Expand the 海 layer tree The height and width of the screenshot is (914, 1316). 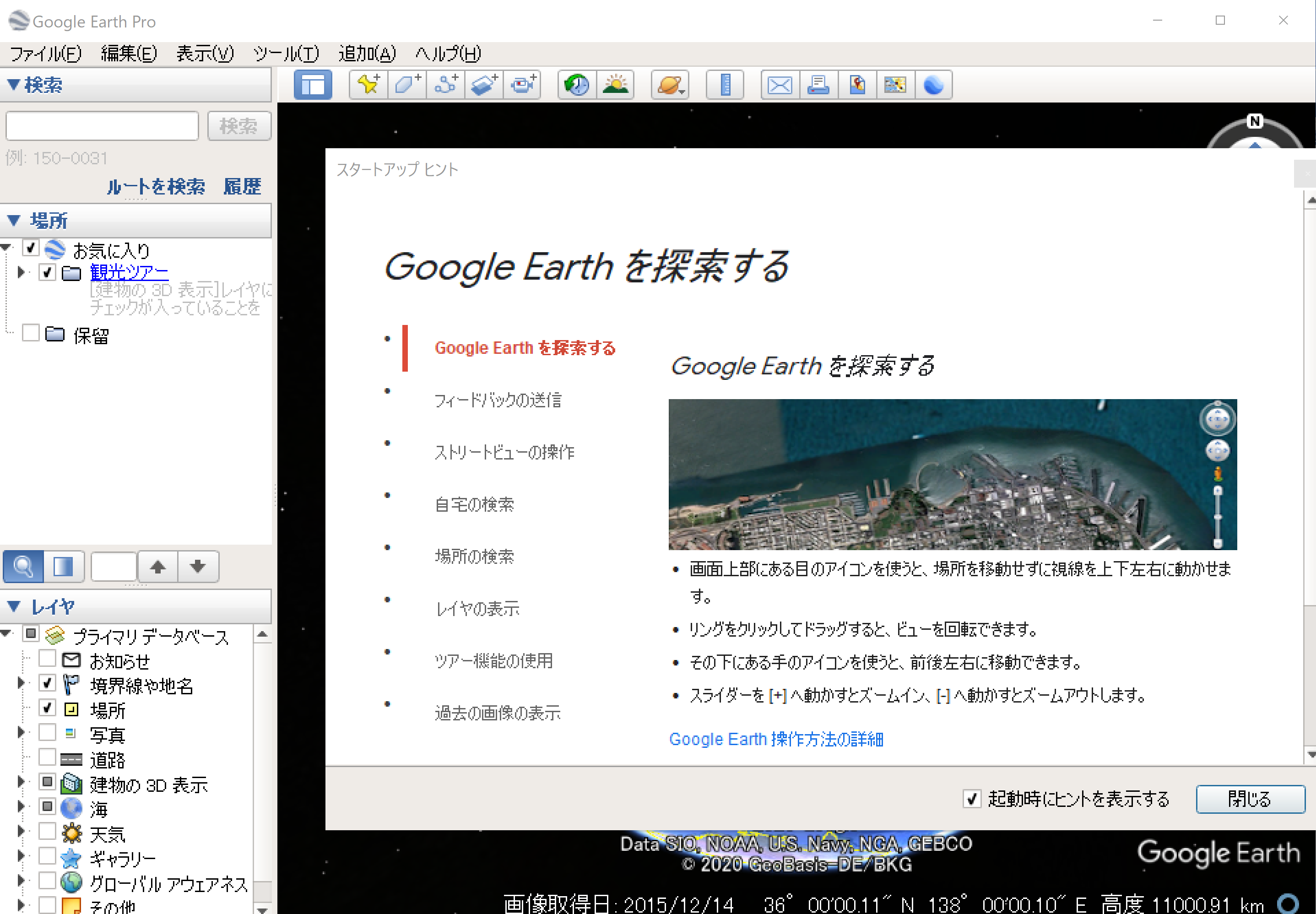pyautogui.click(x=21, y=806)
